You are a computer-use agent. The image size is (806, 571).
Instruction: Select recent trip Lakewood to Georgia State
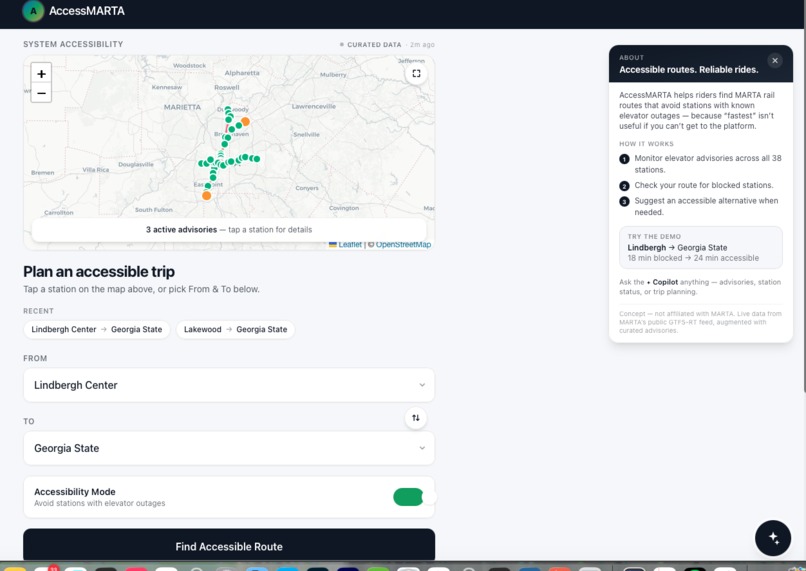click(235, 329)
